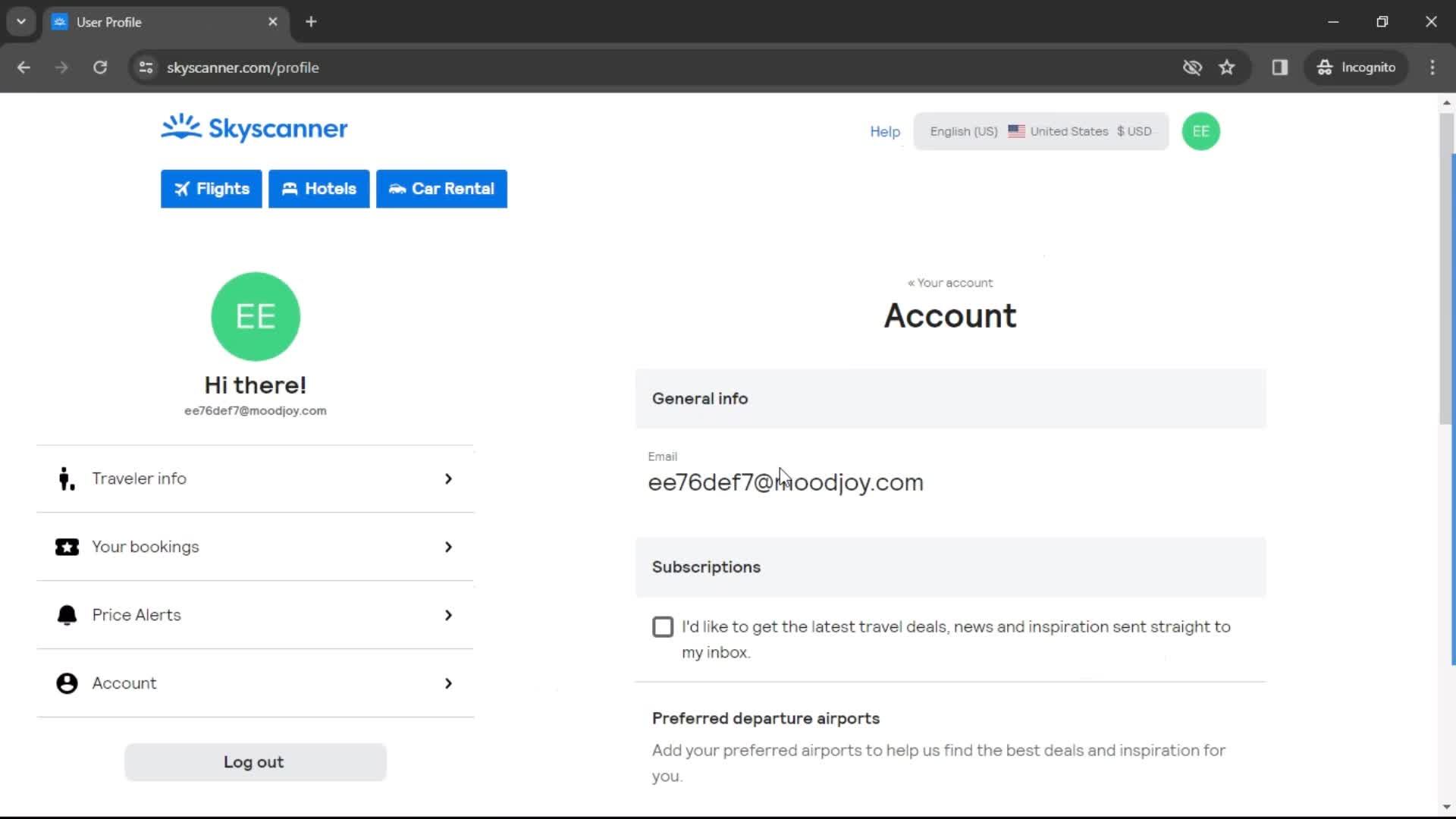Click the Traveler info person icon
Screen dimensions: 1456x819
tap(67, 479)
